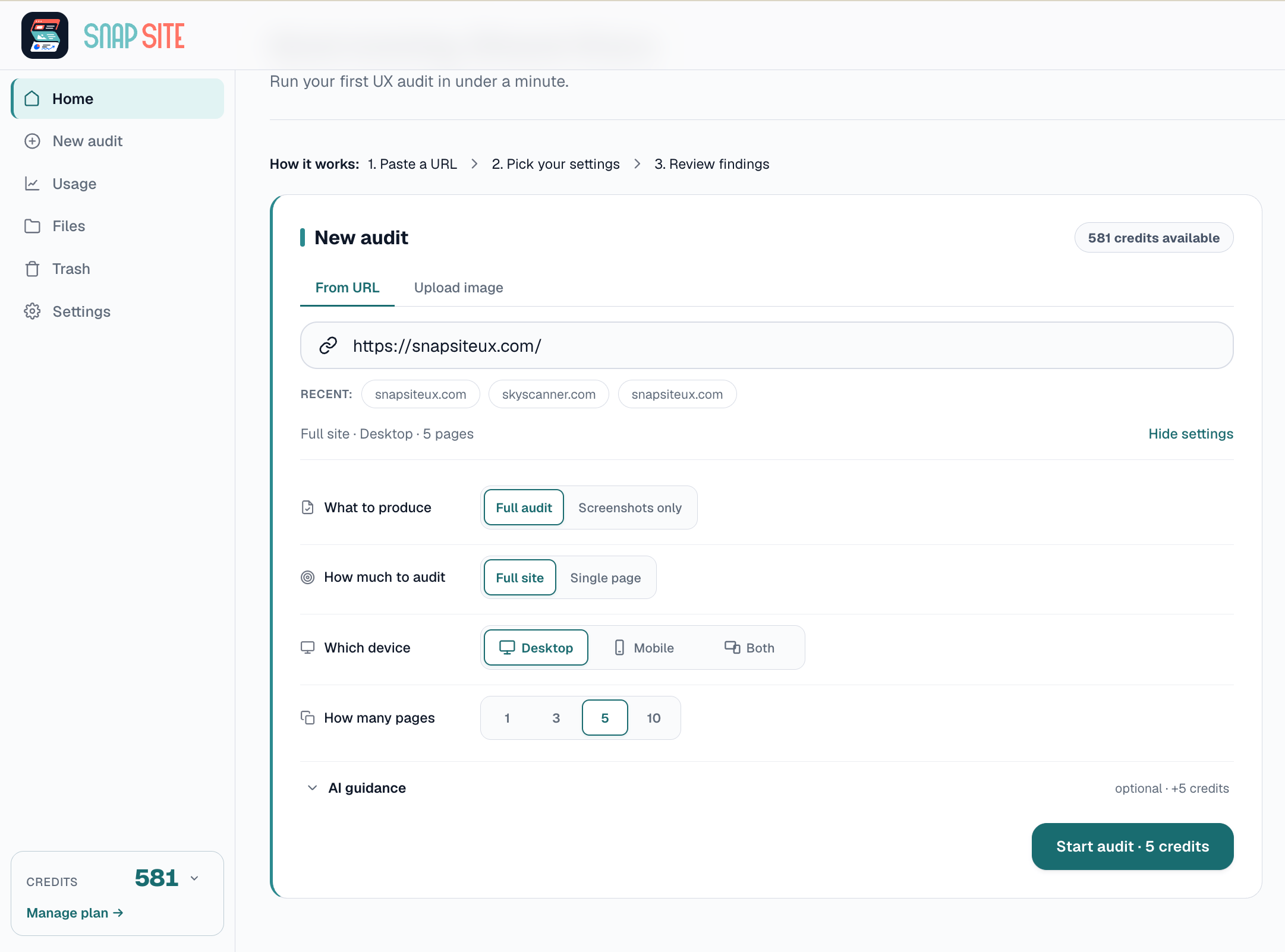Choose Single page audit scope
Image resolution: width=1285 pixels, height=952 pixels.
point(605,578)
